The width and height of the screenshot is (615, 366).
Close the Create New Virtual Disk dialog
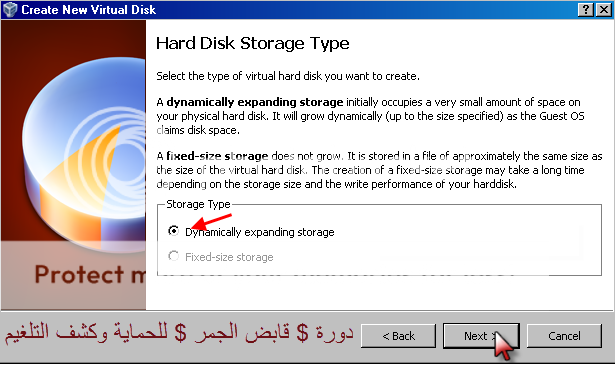point(604,10)
